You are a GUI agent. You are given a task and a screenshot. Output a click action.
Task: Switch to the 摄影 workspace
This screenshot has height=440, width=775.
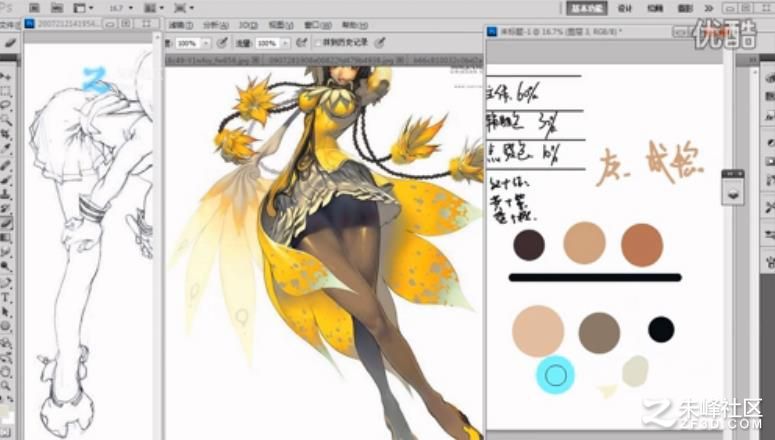[x=685, y=8]
